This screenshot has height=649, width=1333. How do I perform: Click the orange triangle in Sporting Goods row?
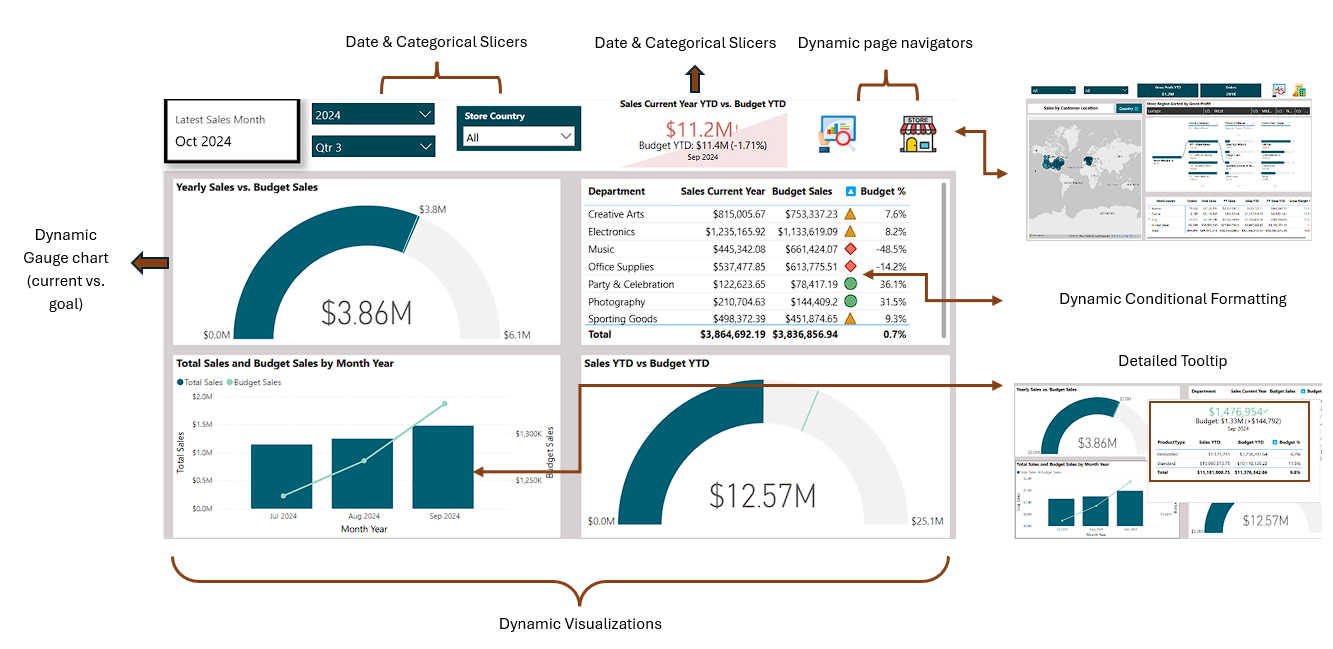(851, 318)
